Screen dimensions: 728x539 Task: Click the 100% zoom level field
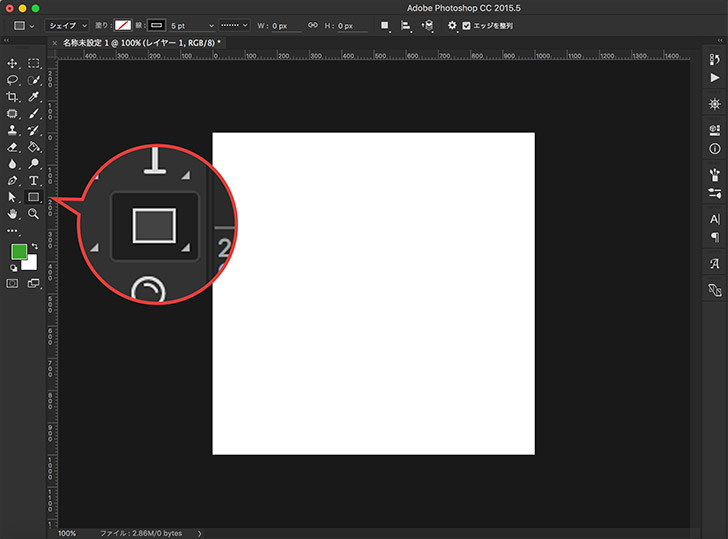click(67, 533)
